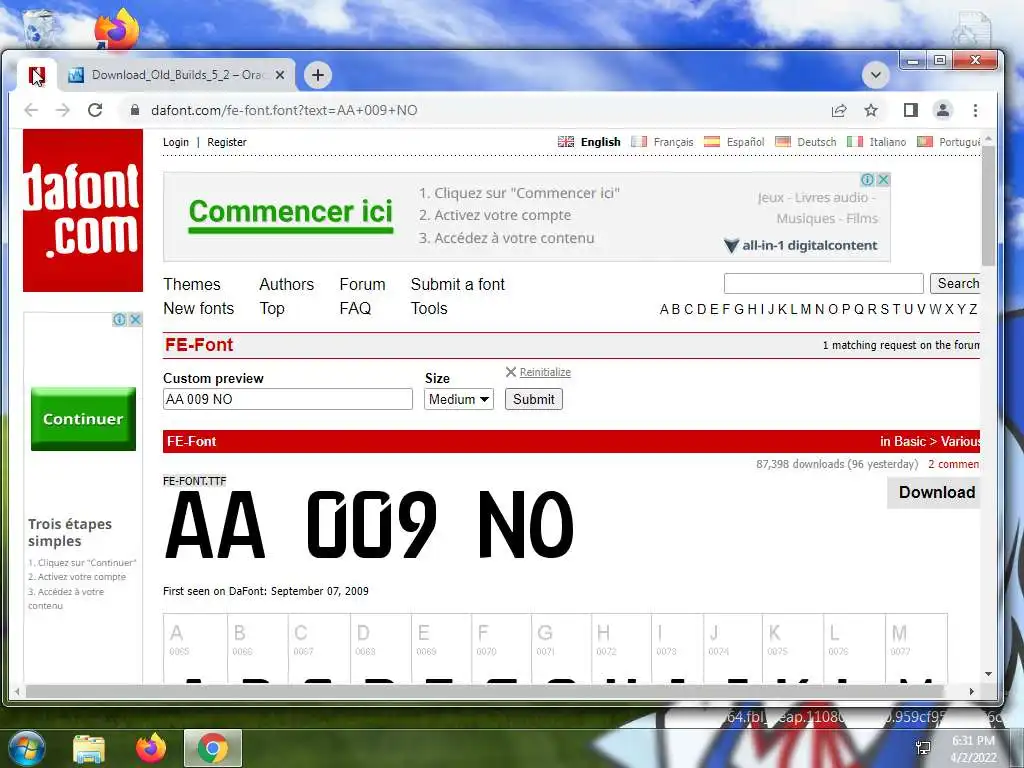Click the top ad info icon

point(867,179)
